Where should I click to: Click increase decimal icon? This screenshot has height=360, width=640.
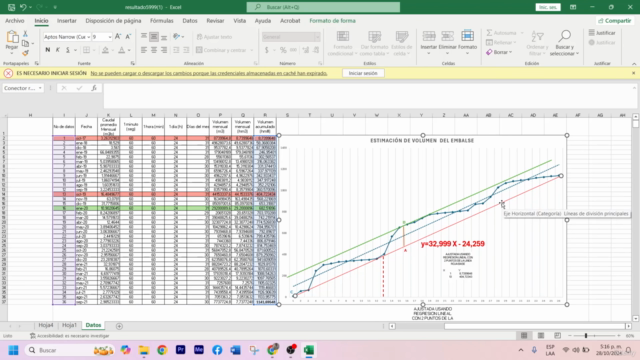pos(305,50)
